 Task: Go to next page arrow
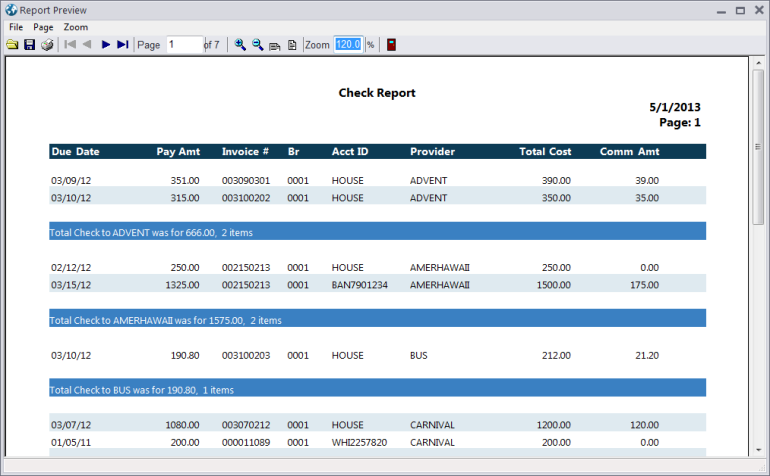click(x=106, y=45)
